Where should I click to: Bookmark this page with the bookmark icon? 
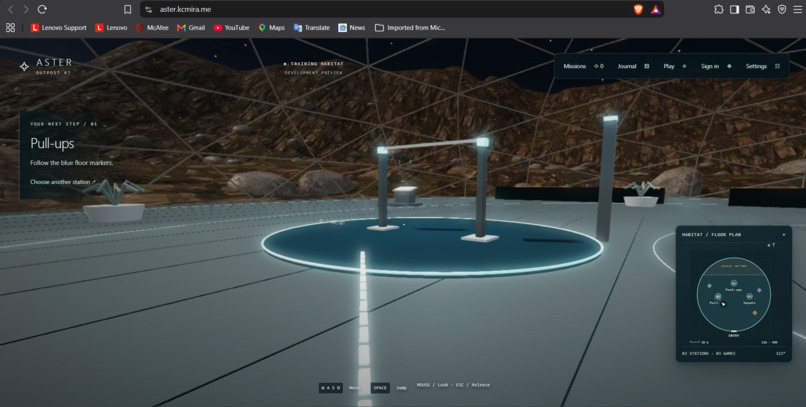tap(127, 9)
